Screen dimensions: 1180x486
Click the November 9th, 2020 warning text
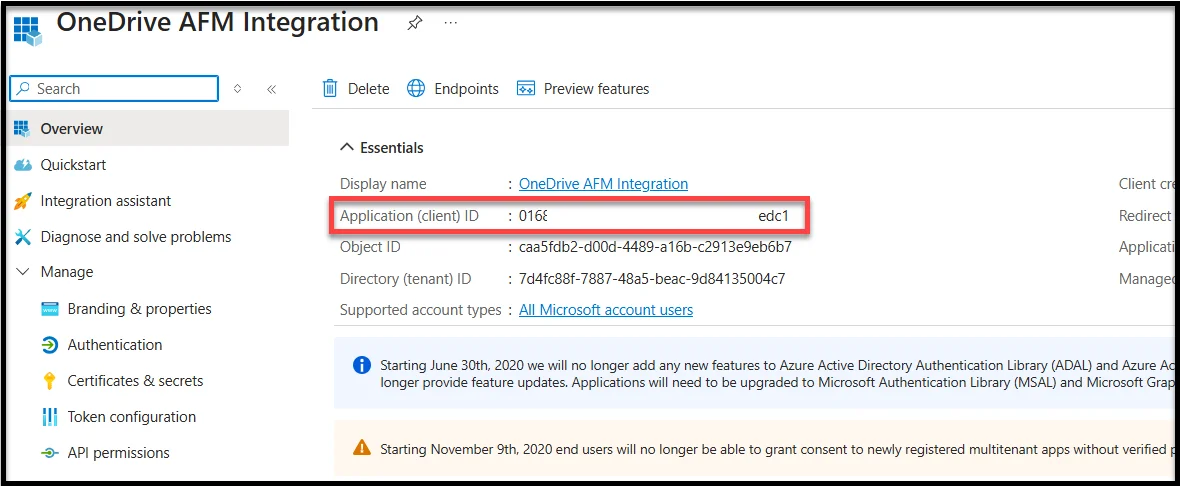(777, 450)
